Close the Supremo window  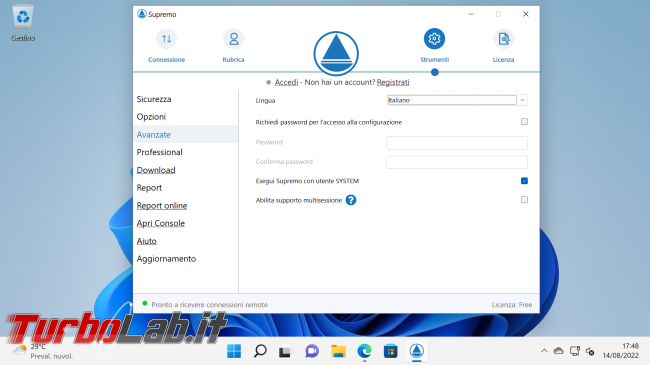pyautogui.click(x=526, y=14)
